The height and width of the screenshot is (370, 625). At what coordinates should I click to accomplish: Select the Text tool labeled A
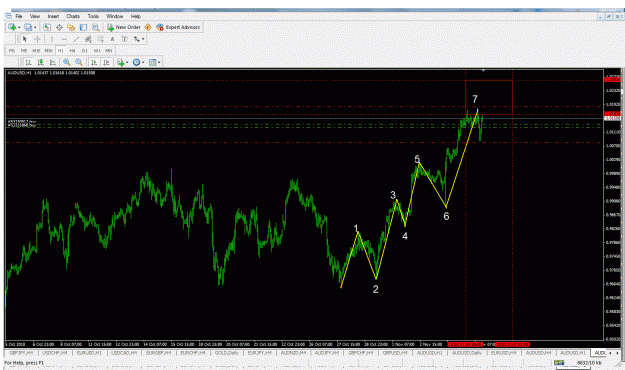(112, 39)
